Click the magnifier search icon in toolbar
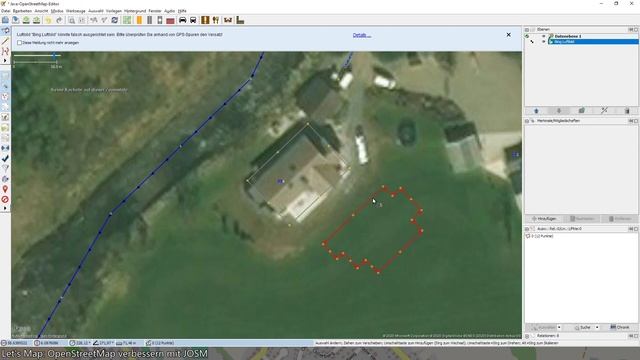640x360 pixels. pyautogui.click(x=71, y=20)
